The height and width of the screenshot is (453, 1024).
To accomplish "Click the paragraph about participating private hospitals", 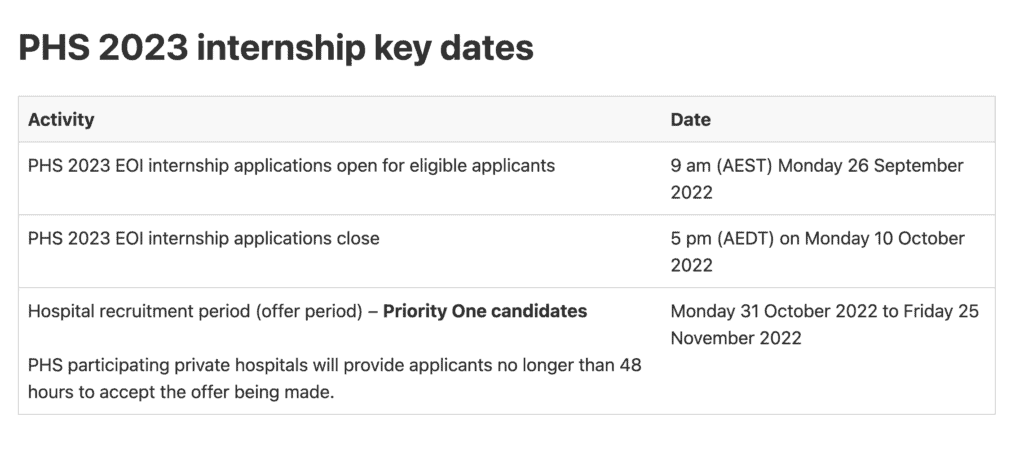I will point(334,379).
